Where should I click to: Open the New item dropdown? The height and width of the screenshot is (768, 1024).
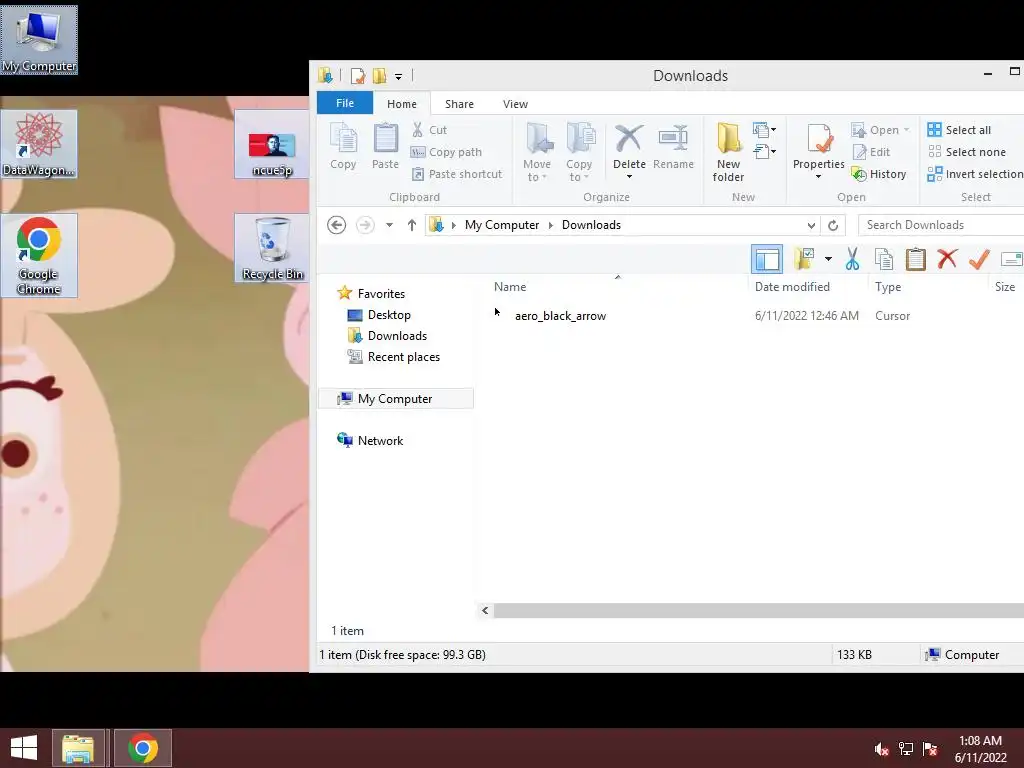[764, 130]
